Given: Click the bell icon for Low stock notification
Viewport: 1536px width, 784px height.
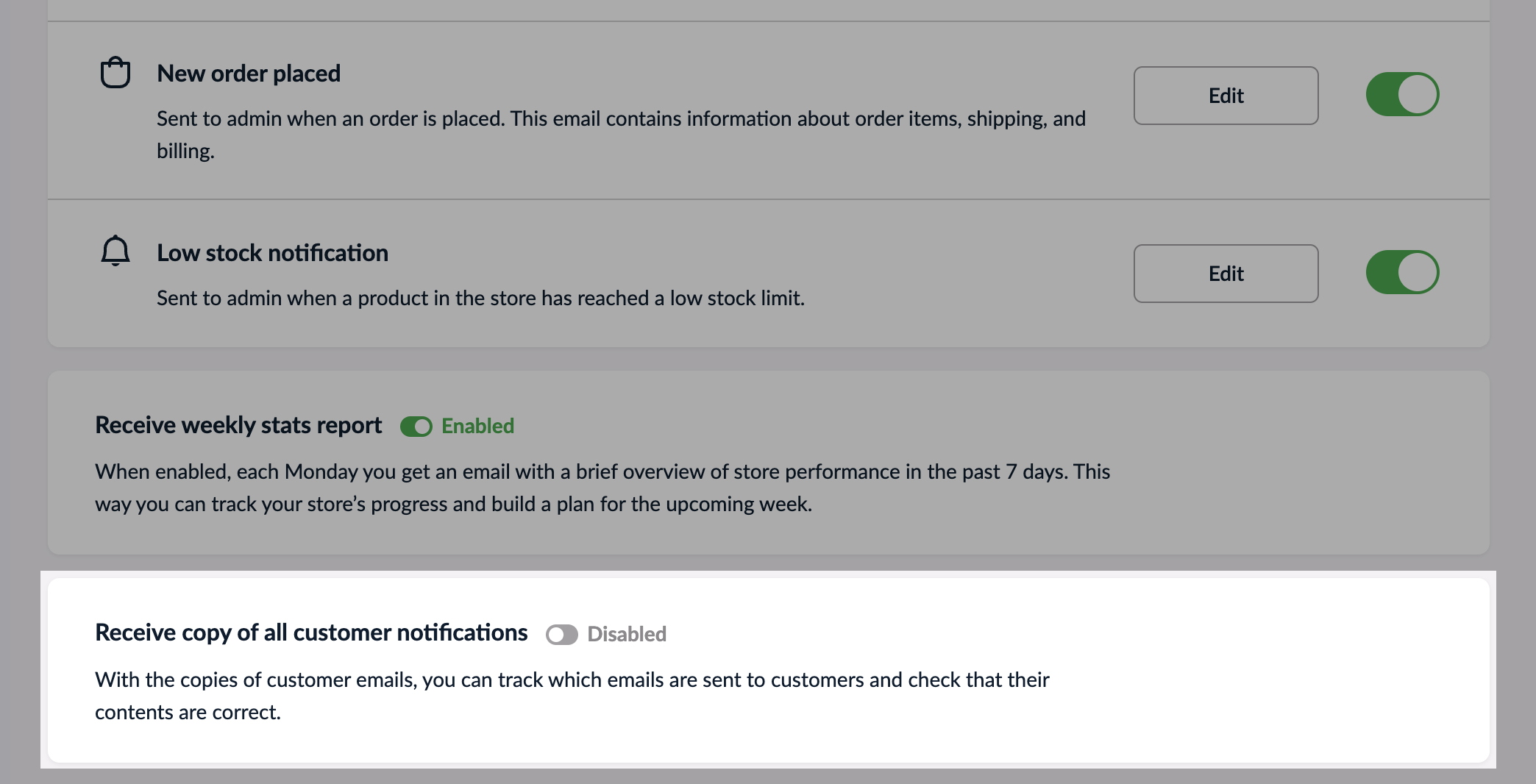Looking at the screenshot, I should (115, 251).
